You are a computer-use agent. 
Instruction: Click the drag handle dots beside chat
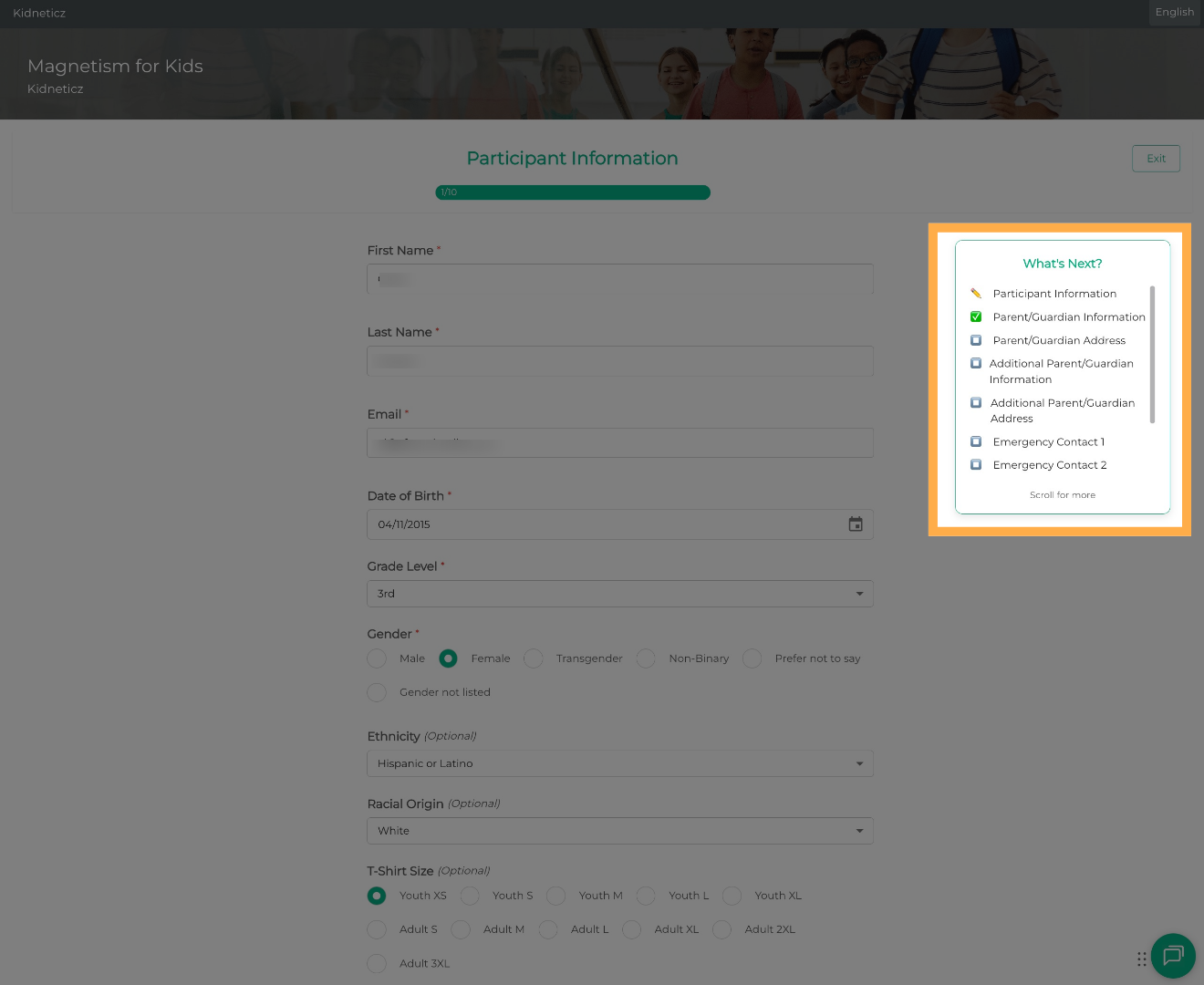[1141, 959]
